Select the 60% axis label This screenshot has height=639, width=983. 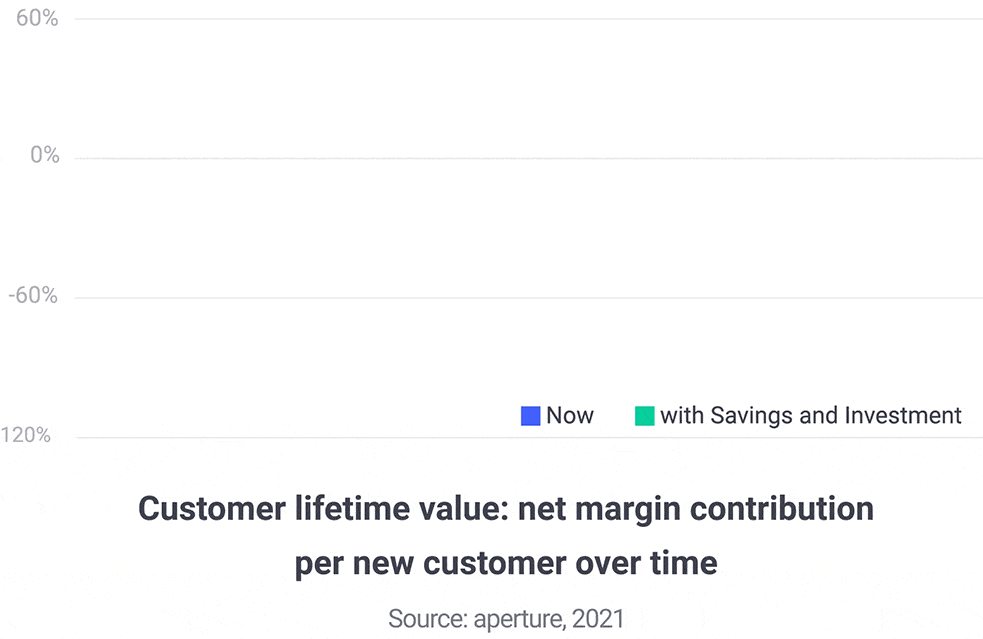coord(37,18)
